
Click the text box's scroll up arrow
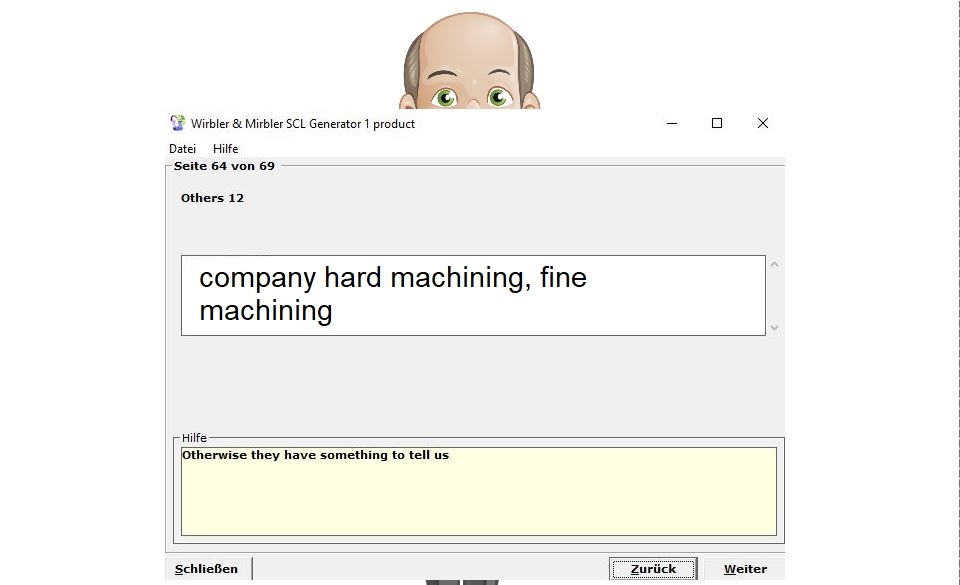774,265
